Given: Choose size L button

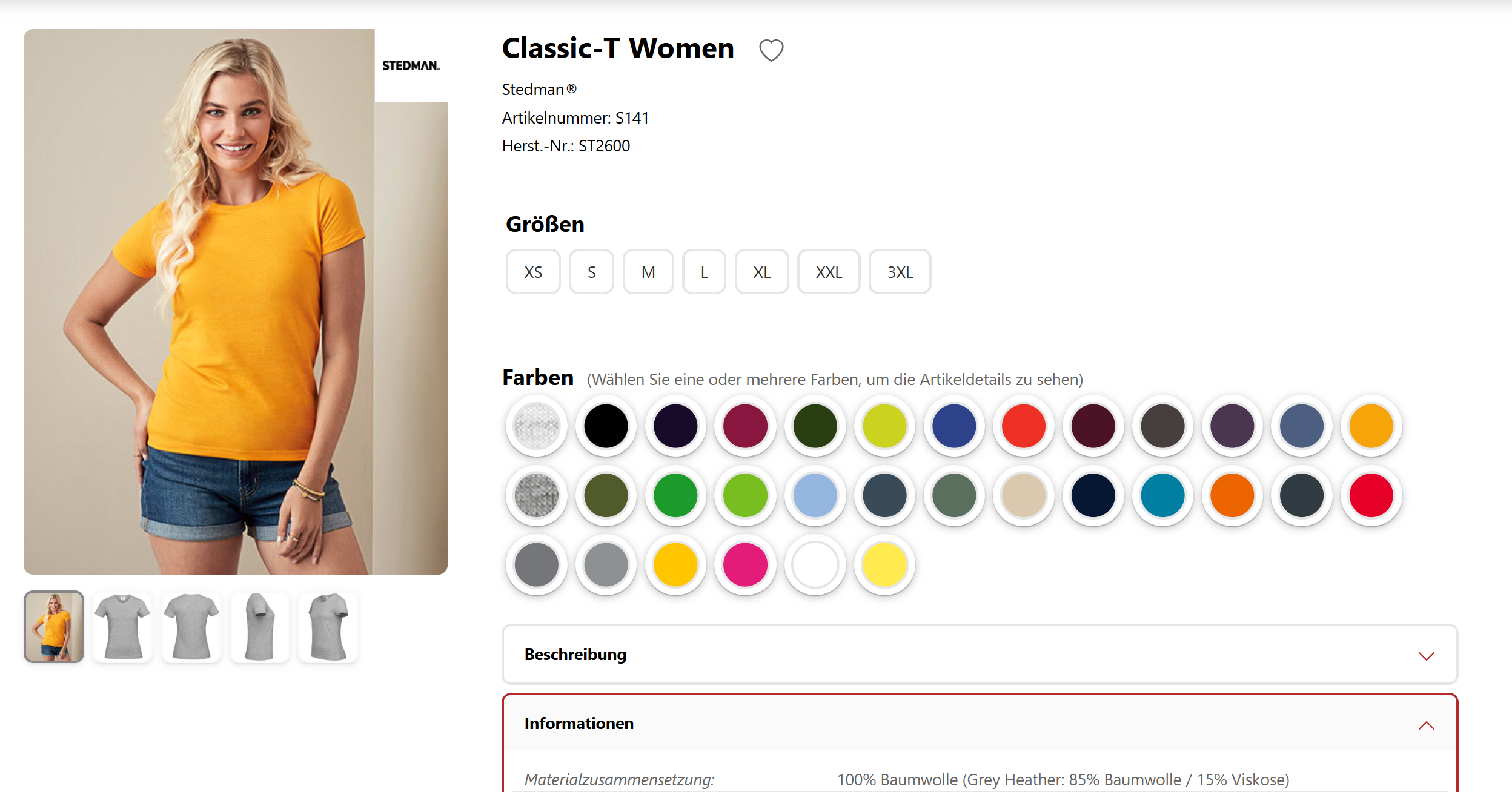Looking at the screenshot, I should (x=704, y=272).
